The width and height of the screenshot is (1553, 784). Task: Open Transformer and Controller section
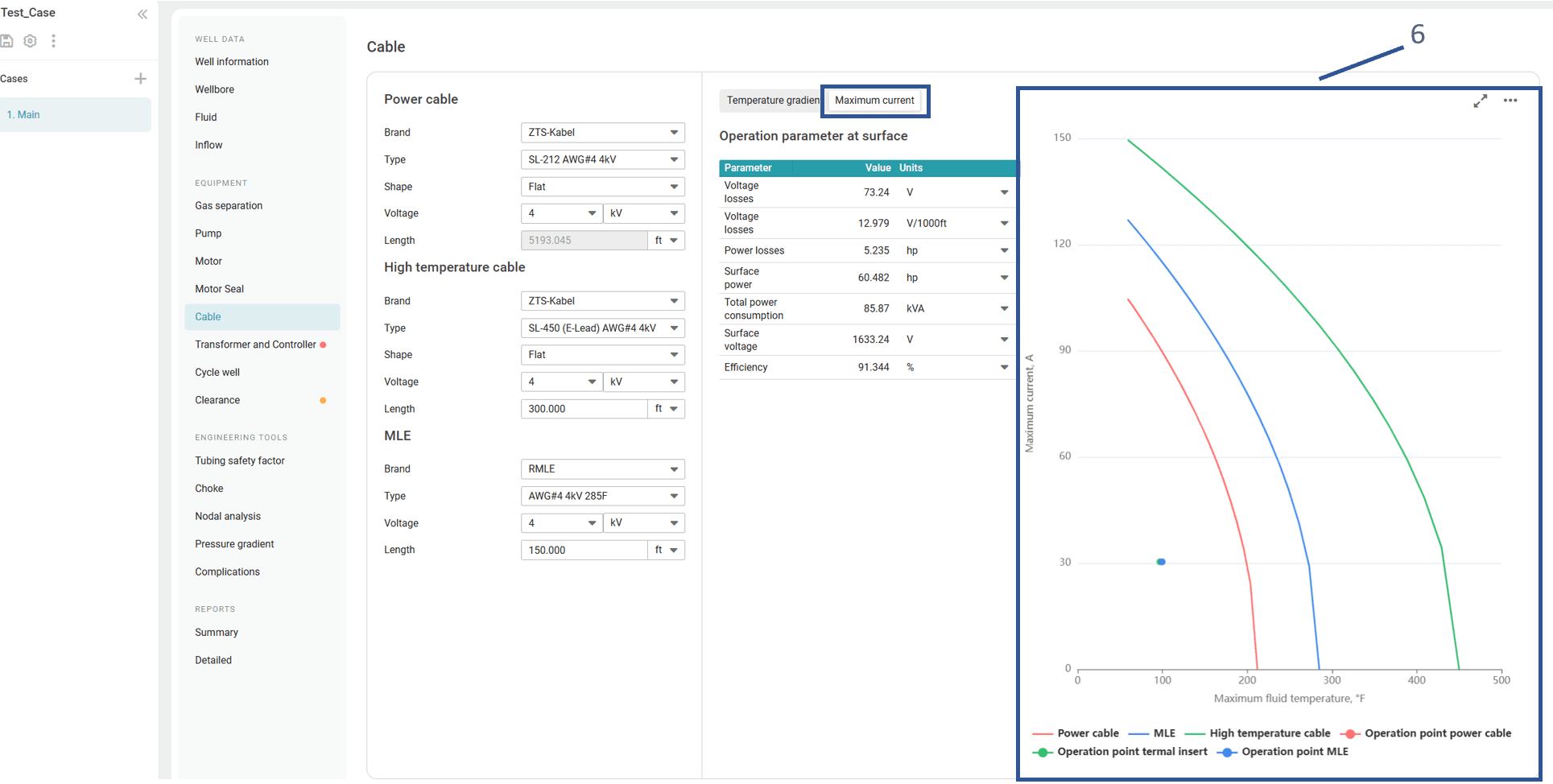pos(255,345)
